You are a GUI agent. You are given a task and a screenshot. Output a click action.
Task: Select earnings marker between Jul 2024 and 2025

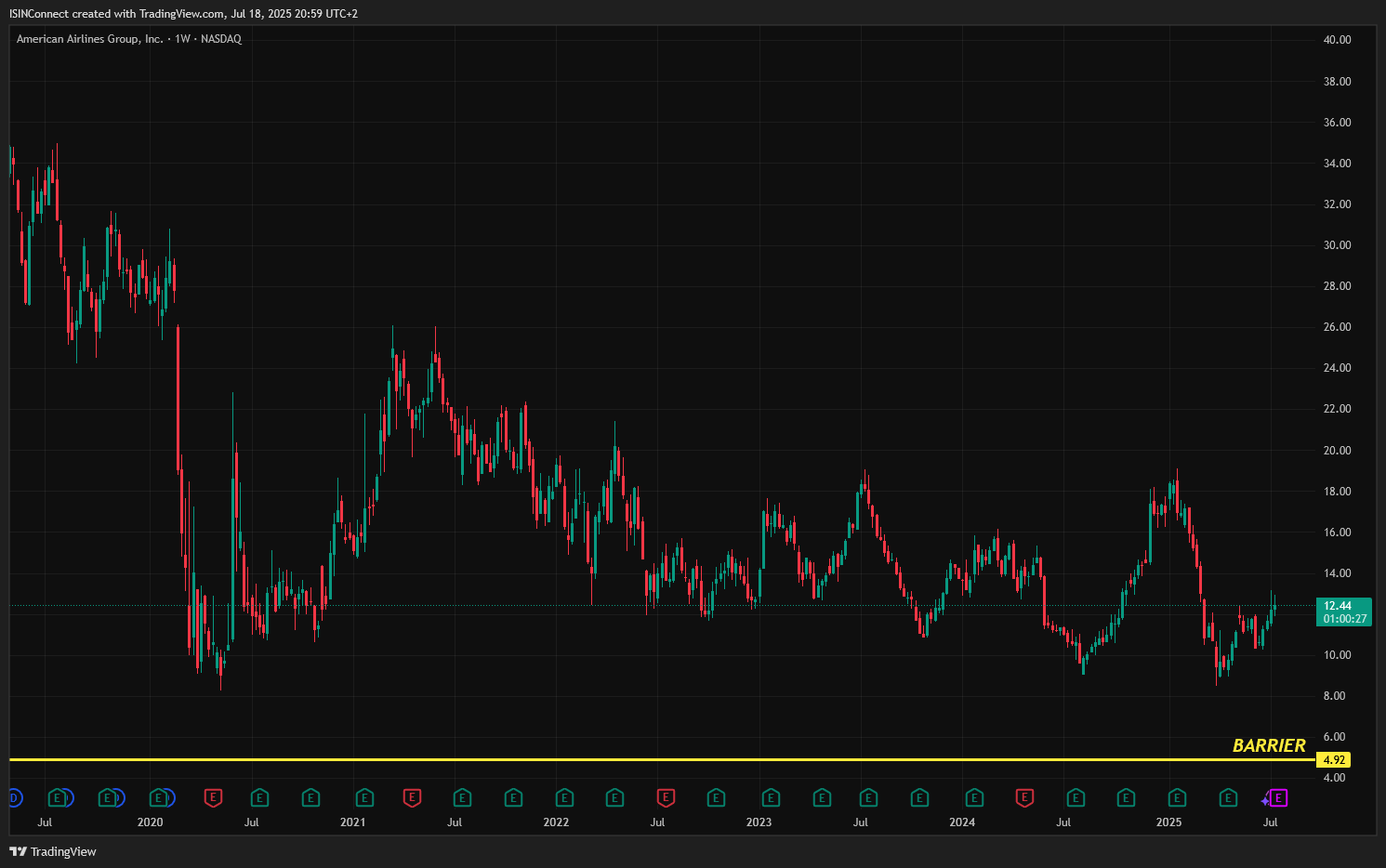click(1126, 797)
